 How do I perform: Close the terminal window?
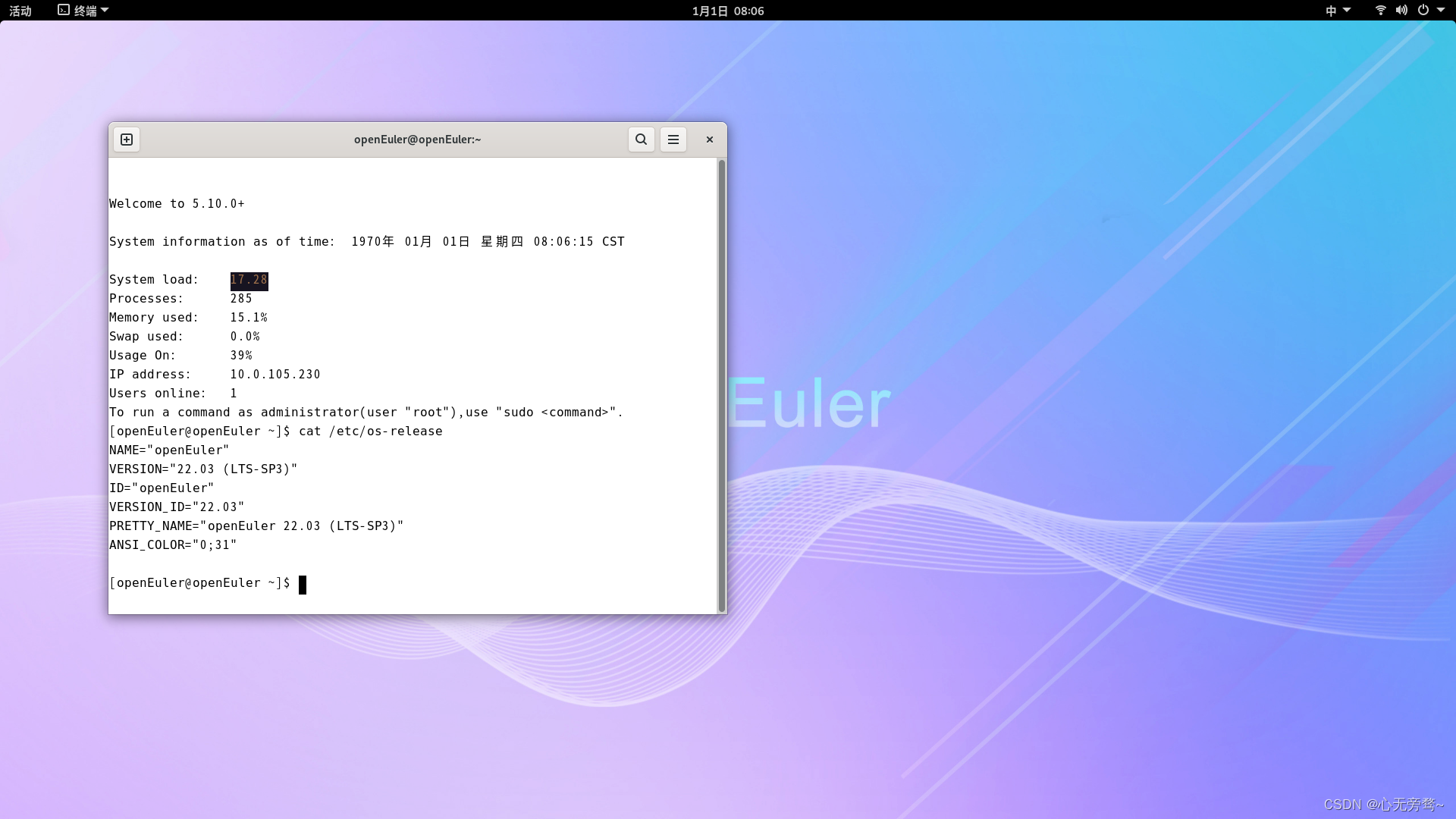click(710, 140)
